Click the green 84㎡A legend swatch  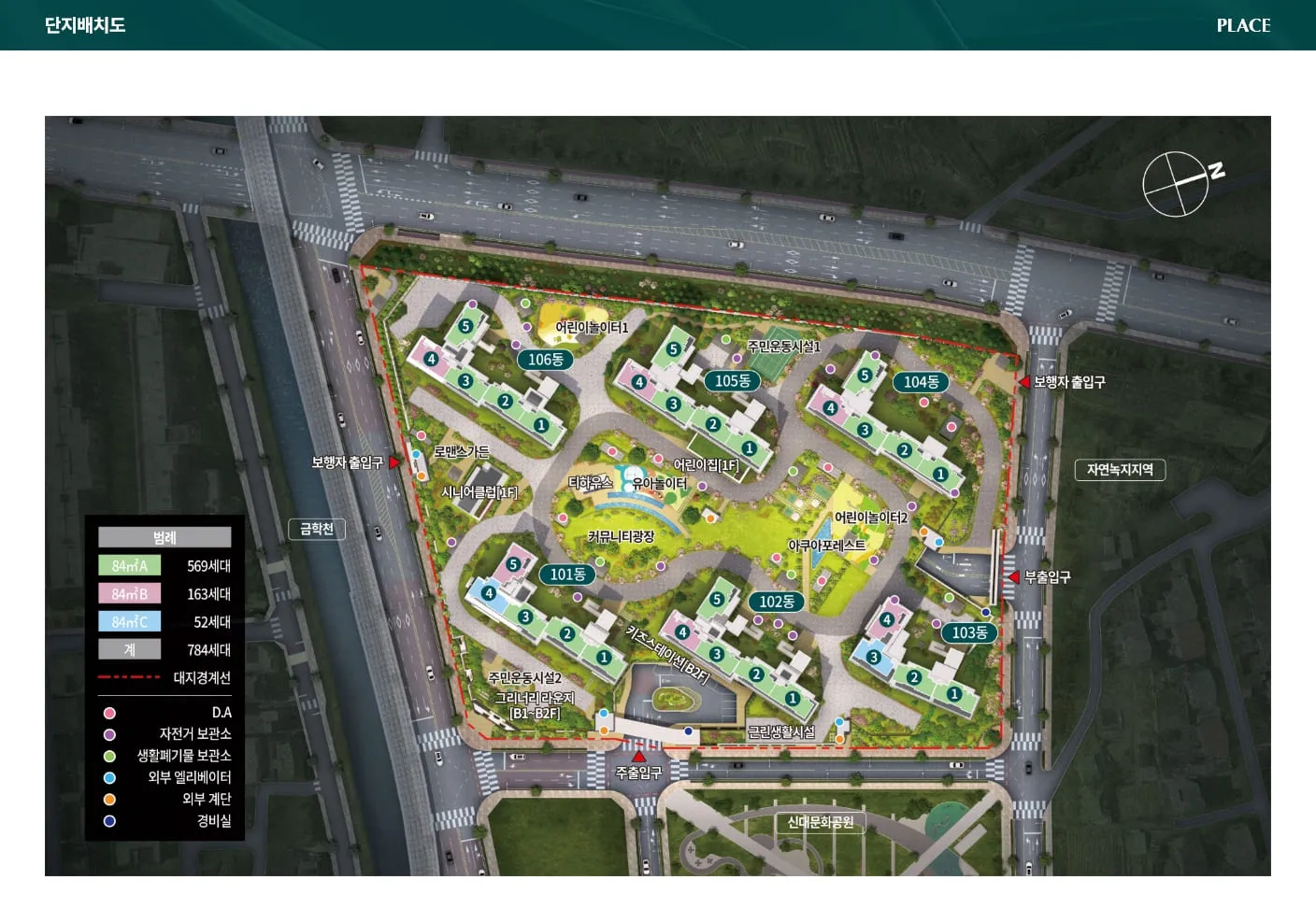[x=130, y=566]
